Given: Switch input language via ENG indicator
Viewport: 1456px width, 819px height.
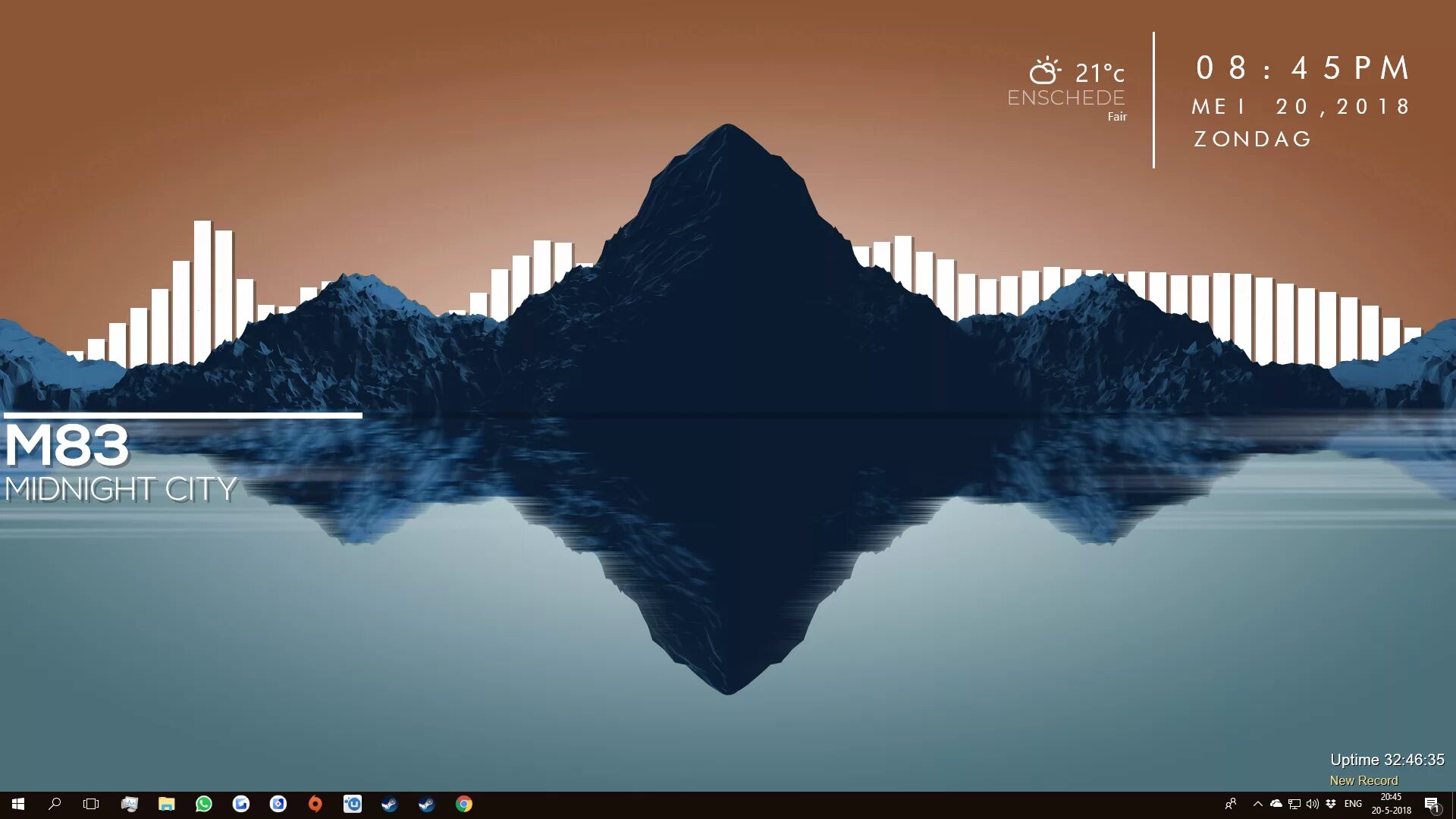Looking at the screenshot, I should (1353, 804).
